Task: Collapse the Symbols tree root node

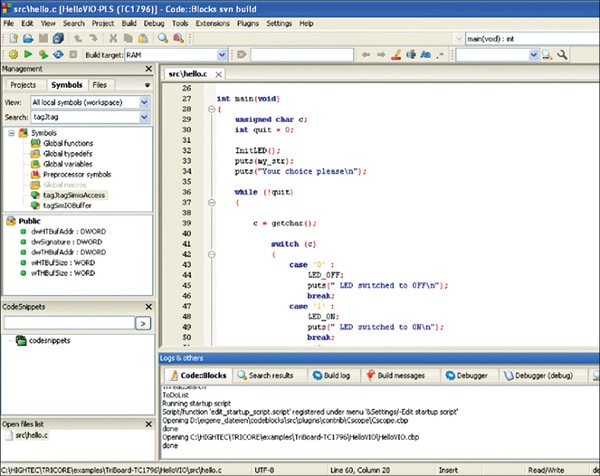Action: (x=11, y=133)
